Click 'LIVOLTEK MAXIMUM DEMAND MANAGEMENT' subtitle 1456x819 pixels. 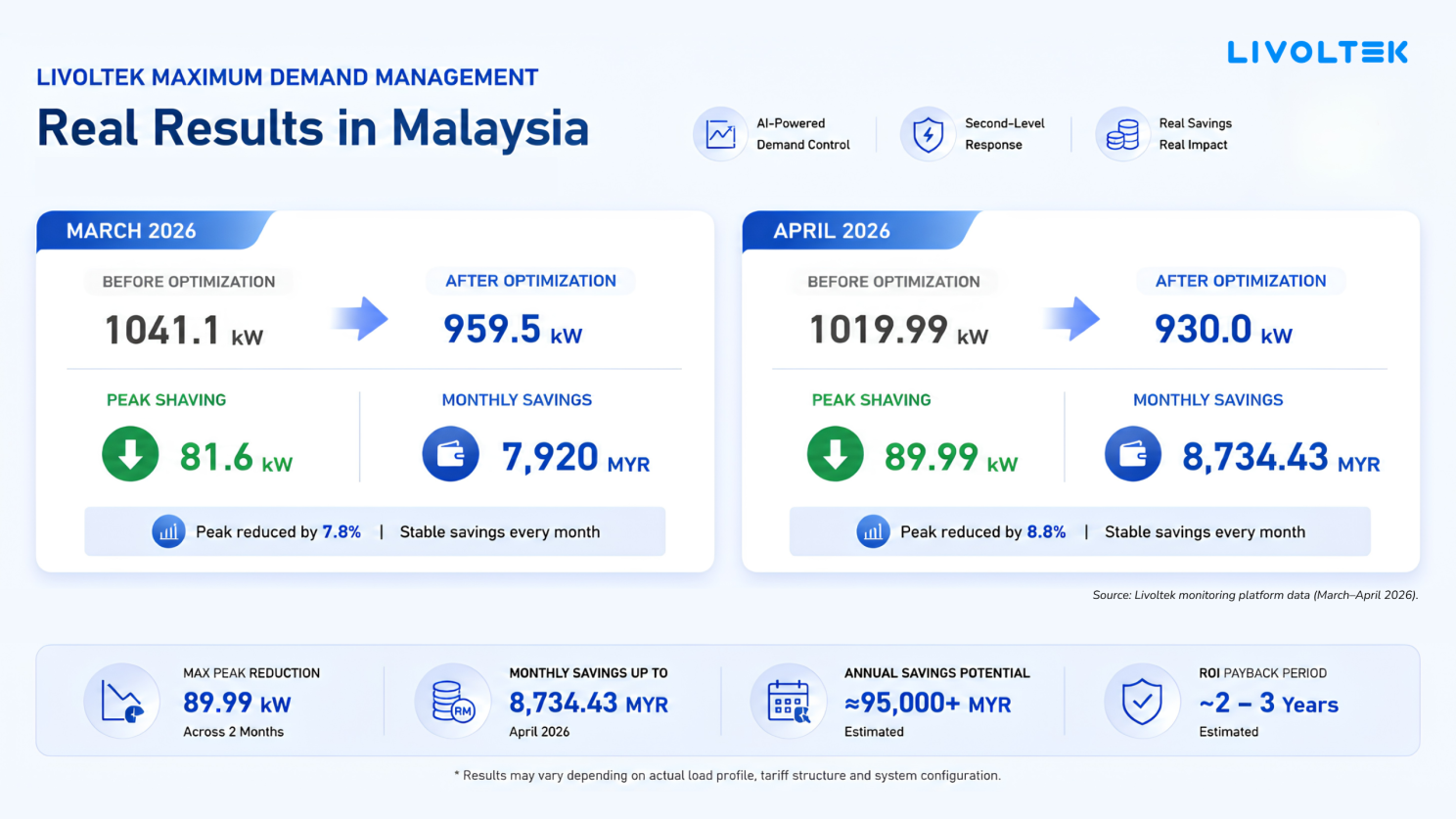[288, 77]
